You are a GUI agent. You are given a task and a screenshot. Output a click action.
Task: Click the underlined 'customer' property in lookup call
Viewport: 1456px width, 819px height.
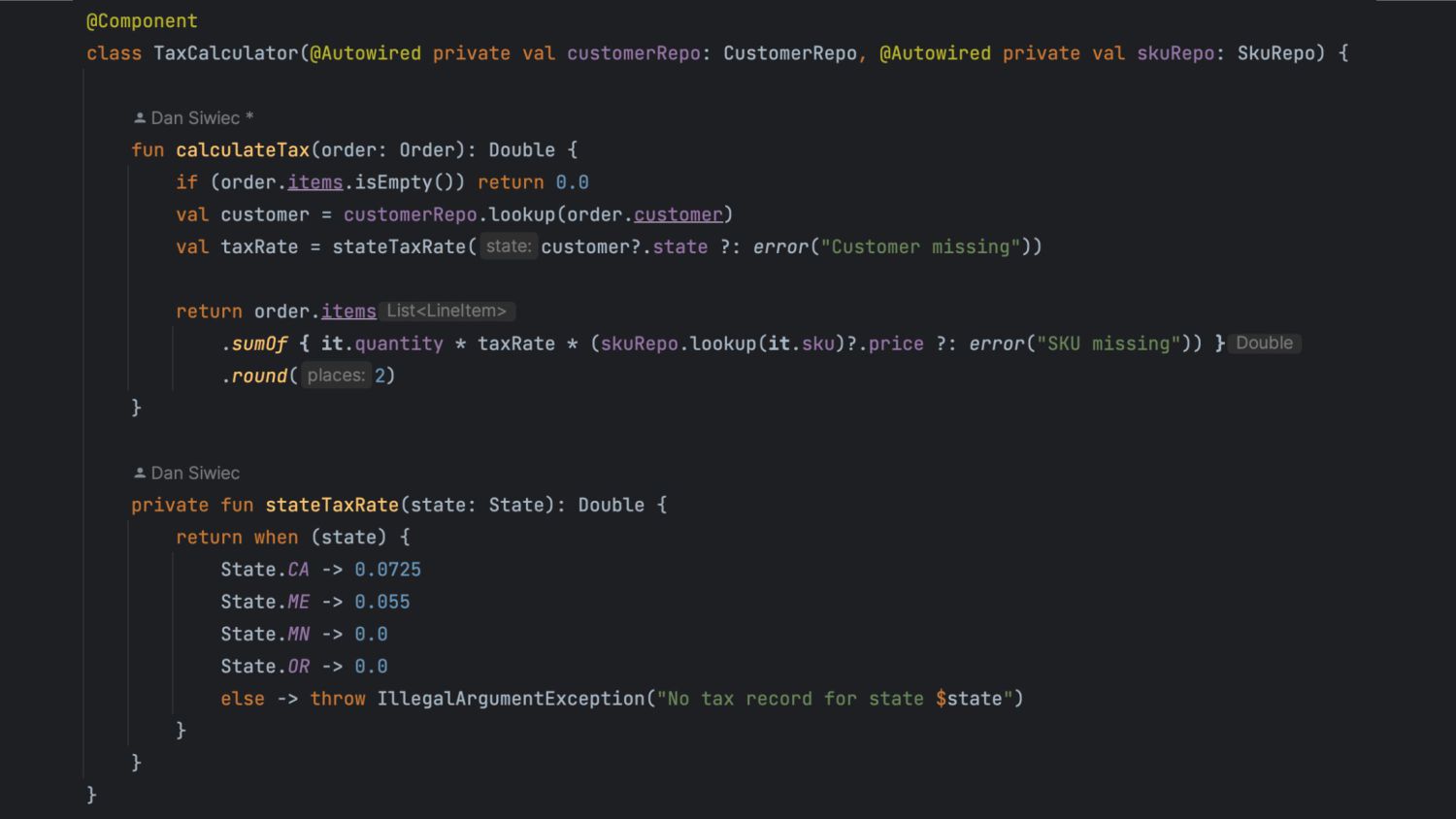678,214
